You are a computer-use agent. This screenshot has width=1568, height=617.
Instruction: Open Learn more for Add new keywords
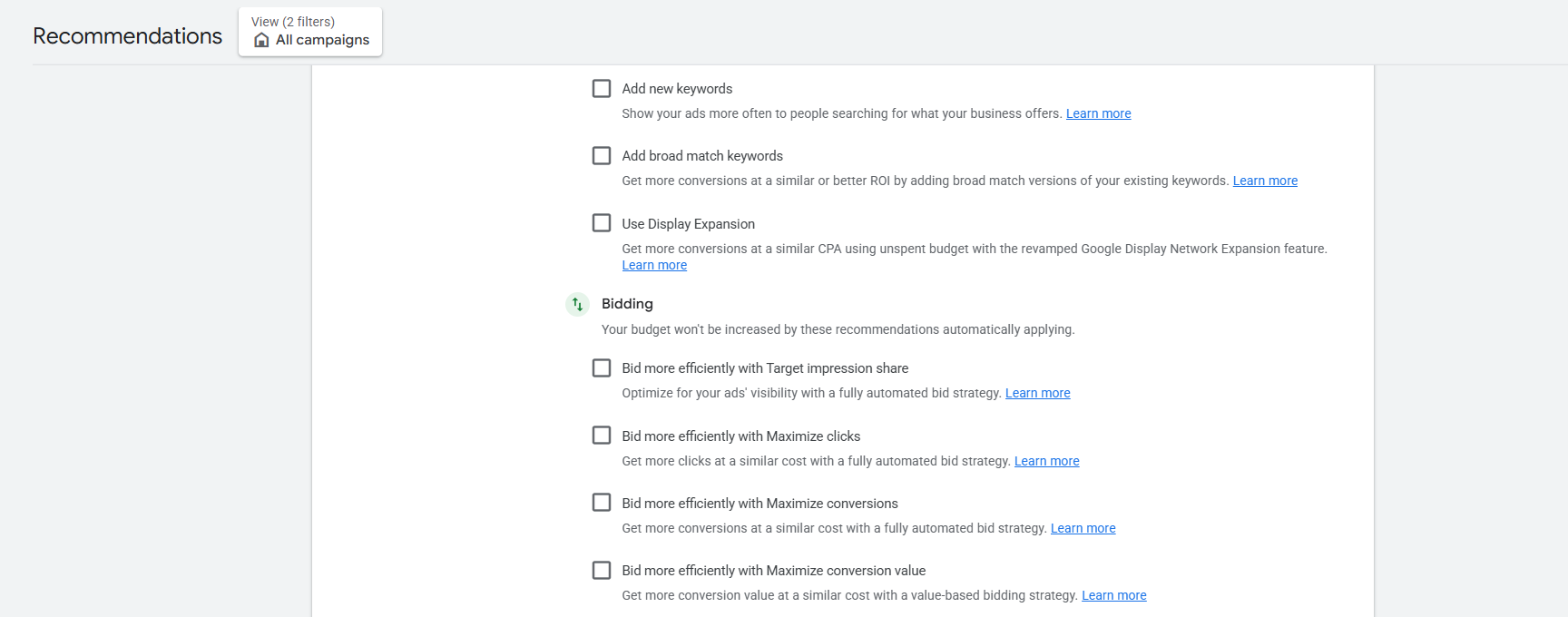[1098, 113]
